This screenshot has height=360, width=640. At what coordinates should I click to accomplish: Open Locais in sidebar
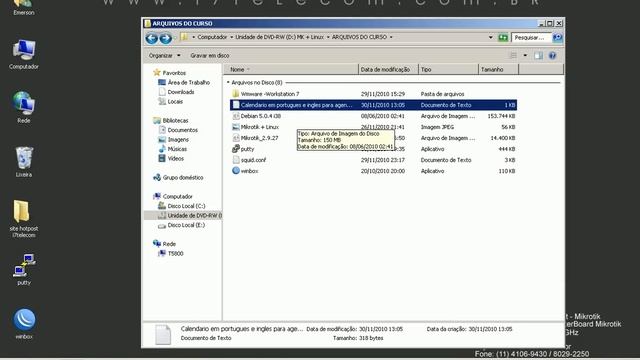(175, 101)
